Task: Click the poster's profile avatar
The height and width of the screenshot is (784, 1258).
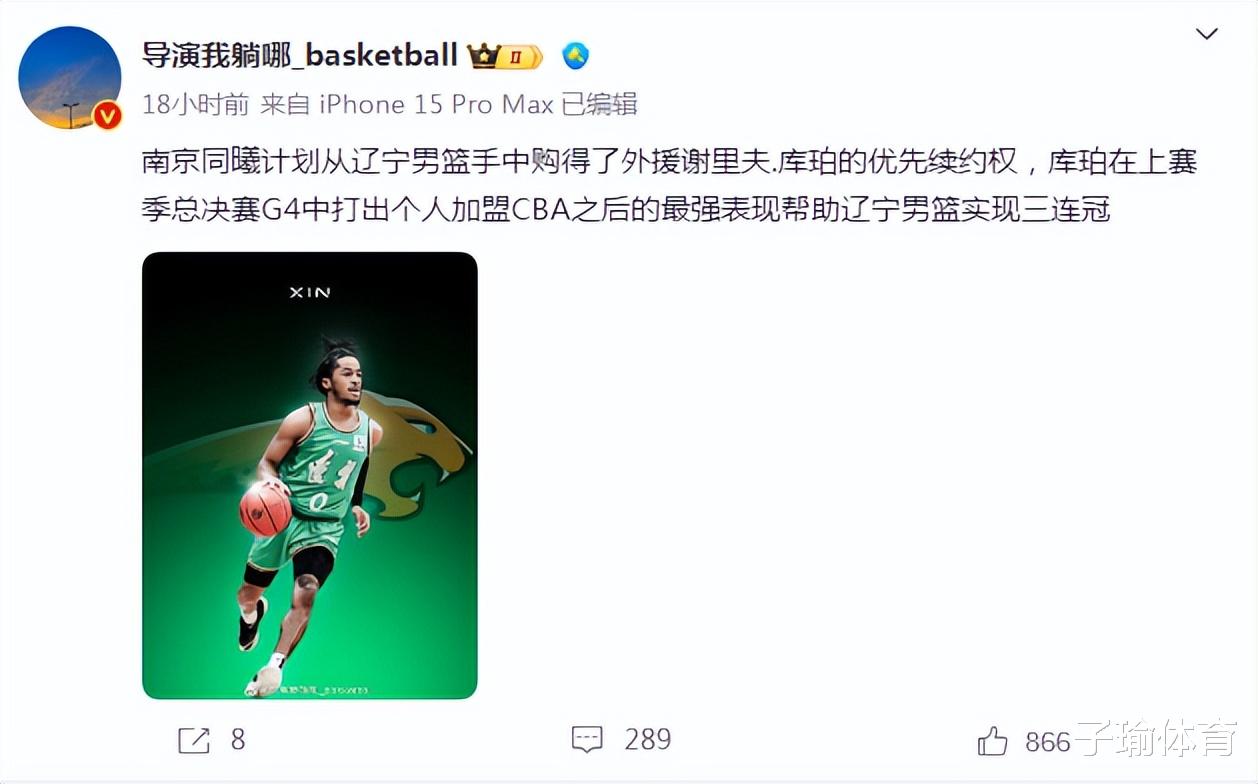Action: (70, 78)
